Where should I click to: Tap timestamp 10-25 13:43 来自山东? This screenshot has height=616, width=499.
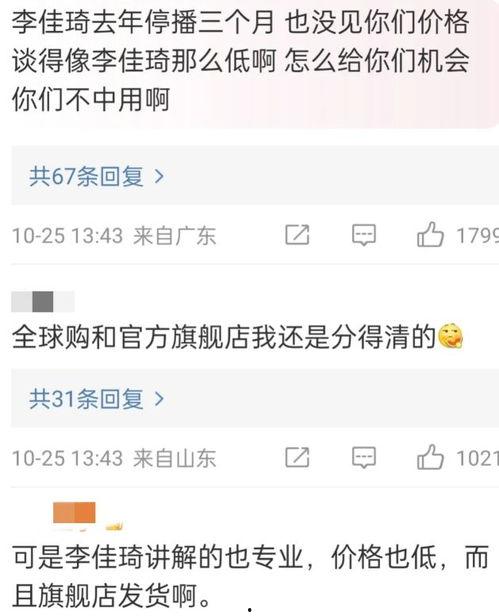tap(114, 458)
